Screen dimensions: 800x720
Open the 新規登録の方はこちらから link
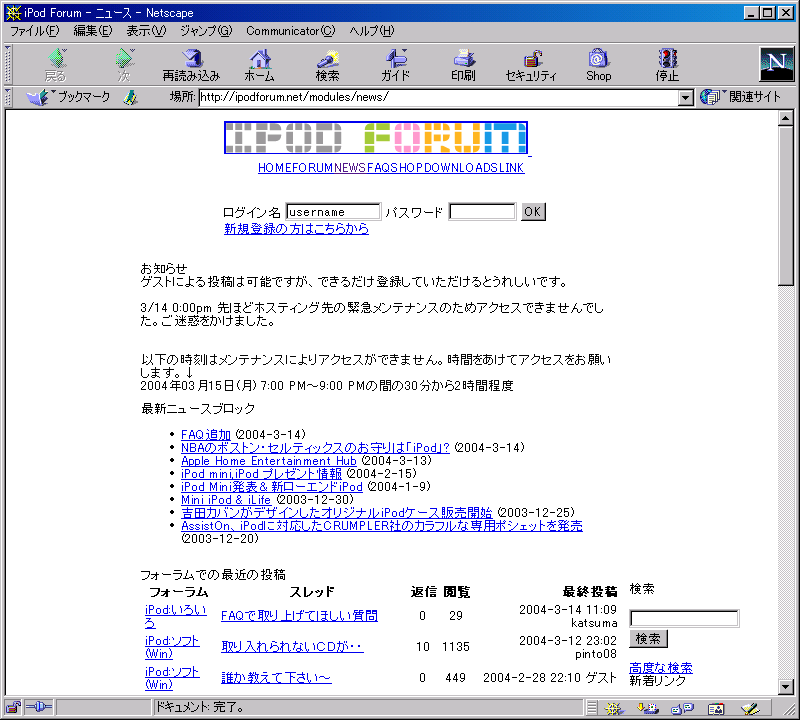pos(296,229)
